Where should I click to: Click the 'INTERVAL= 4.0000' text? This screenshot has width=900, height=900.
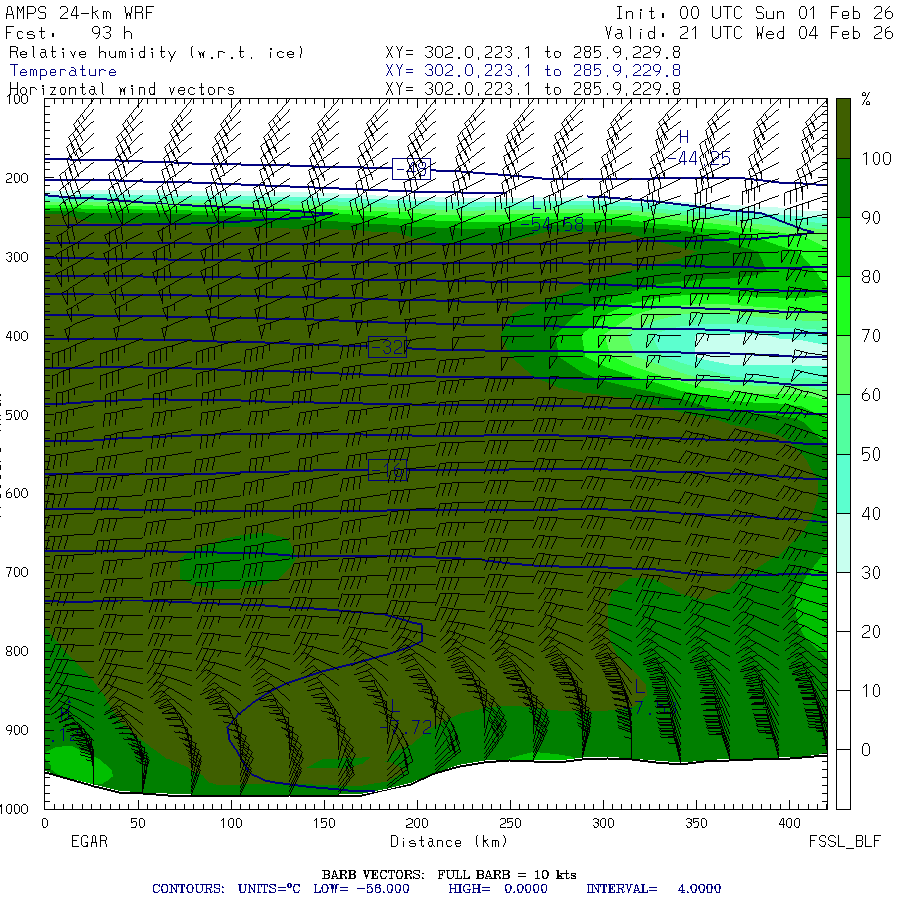654,889
